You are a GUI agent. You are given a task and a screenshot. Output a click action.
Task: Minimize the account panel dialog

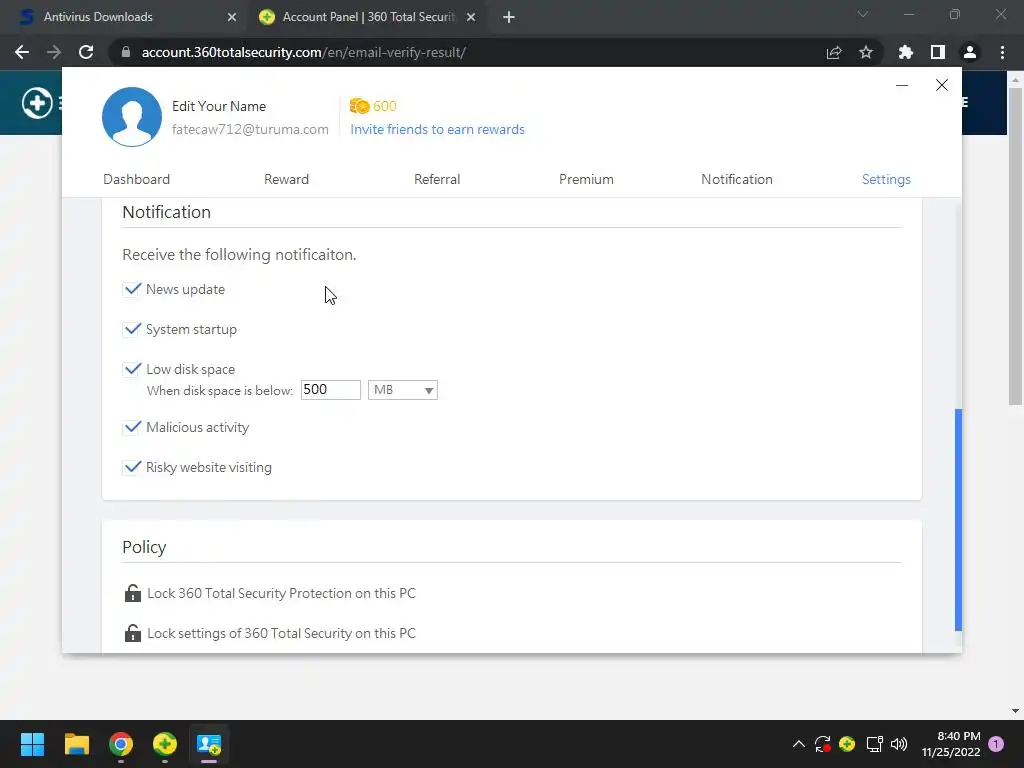(902, 85)
